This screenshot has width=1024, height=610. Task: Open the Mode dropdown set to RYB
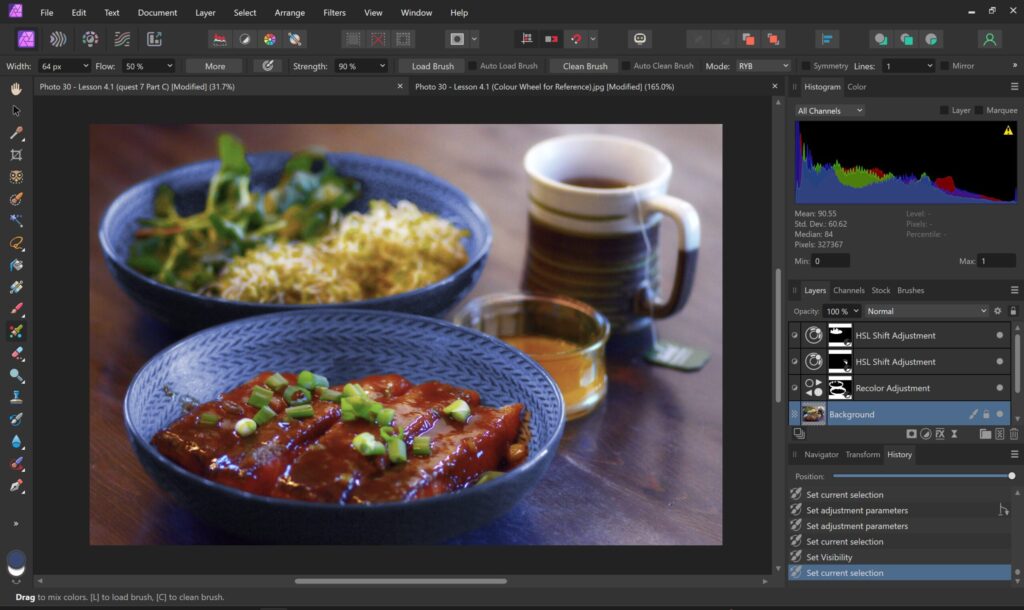pyautogui.click(x=762, y=66)
